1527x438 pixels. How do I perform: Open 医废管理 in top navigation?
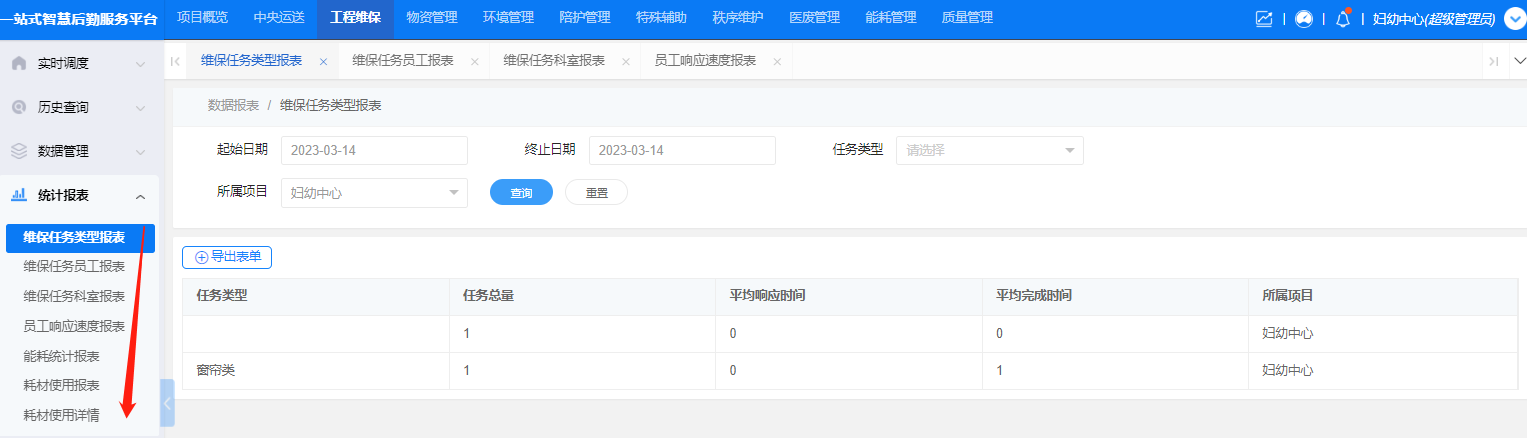(x=814, y=18)
